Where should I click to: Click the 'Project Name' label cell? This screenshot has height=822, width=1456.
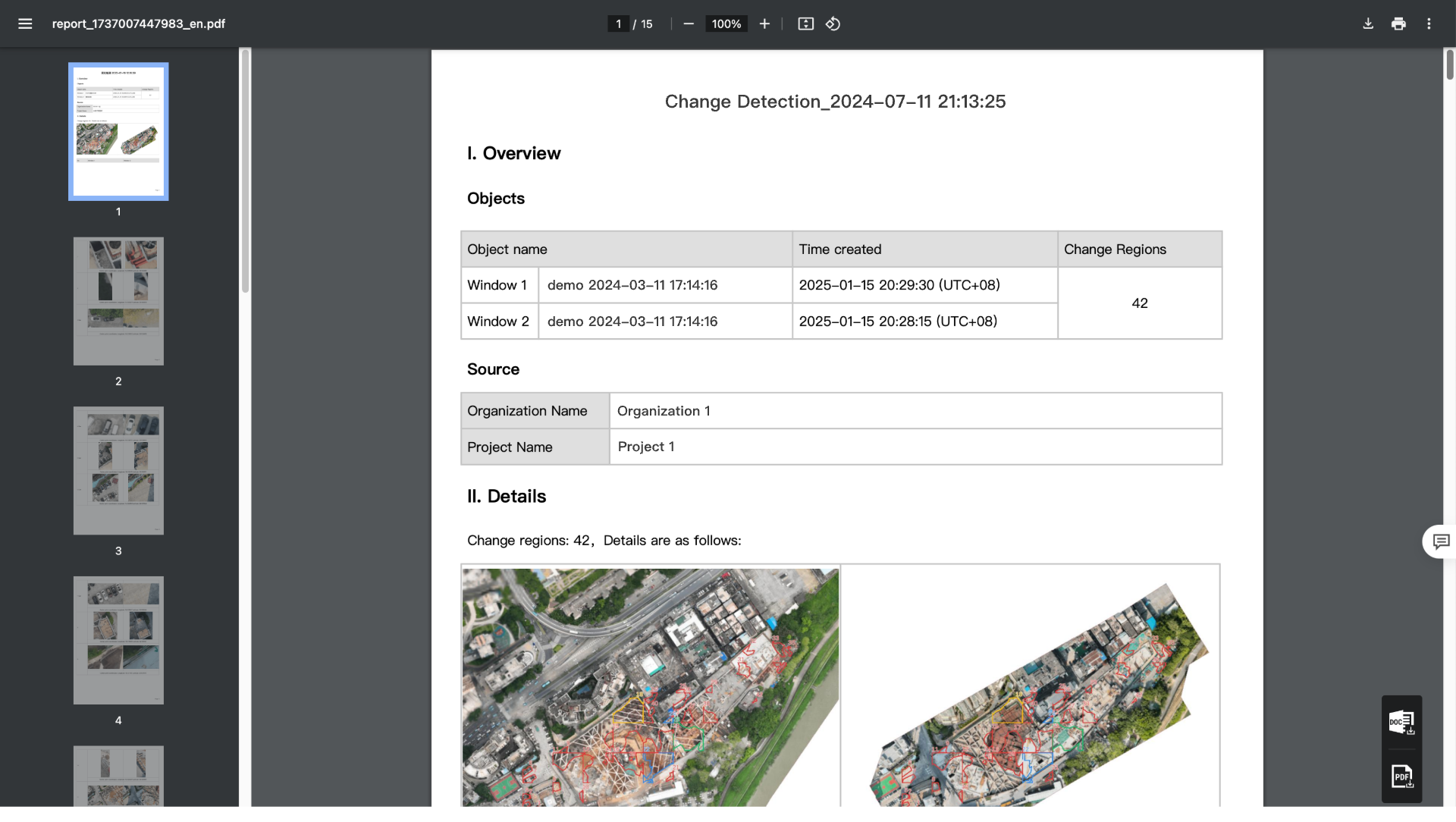click(535, 447)
